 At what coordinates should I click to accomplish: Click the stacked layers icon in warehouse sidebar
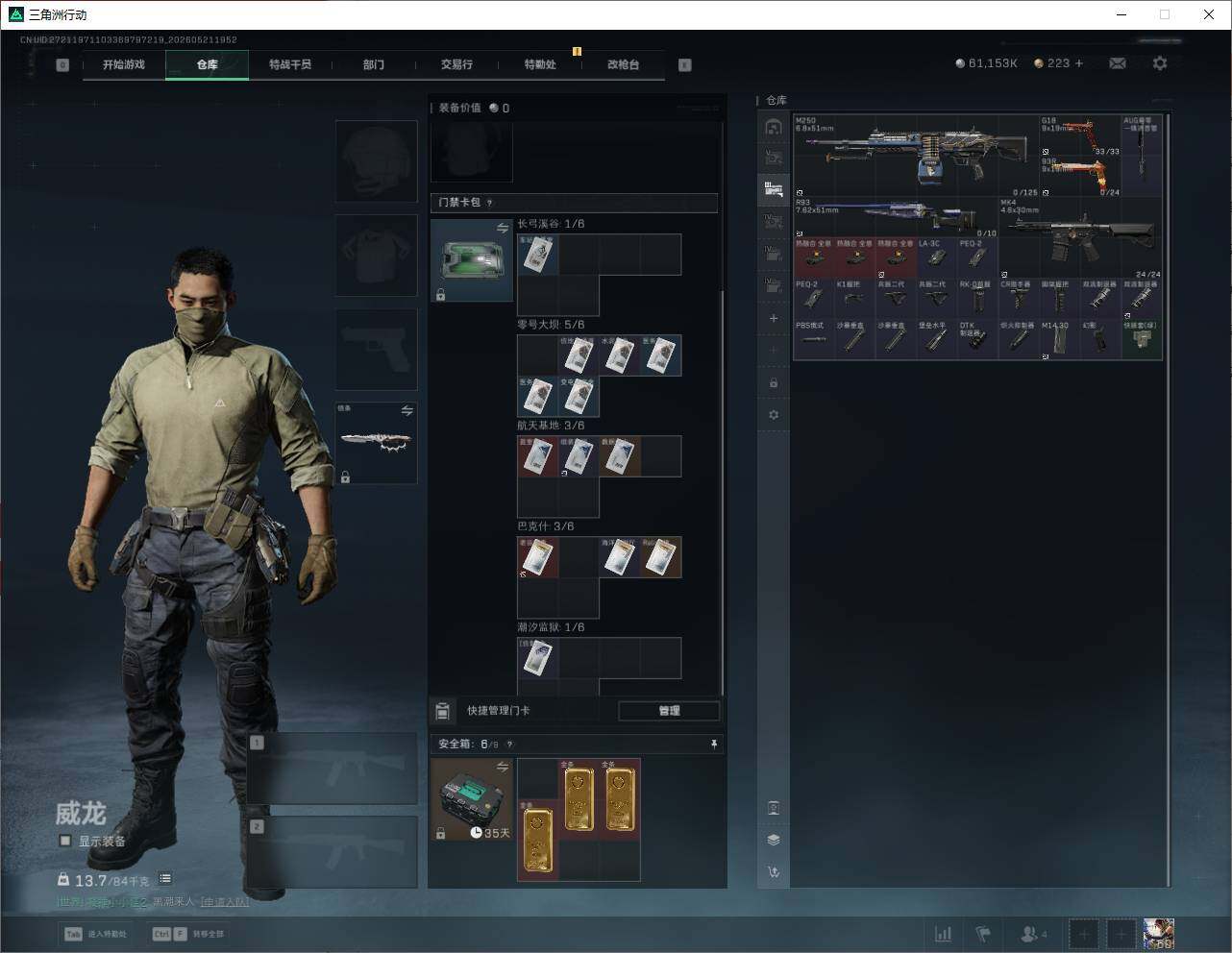(774, 840)
